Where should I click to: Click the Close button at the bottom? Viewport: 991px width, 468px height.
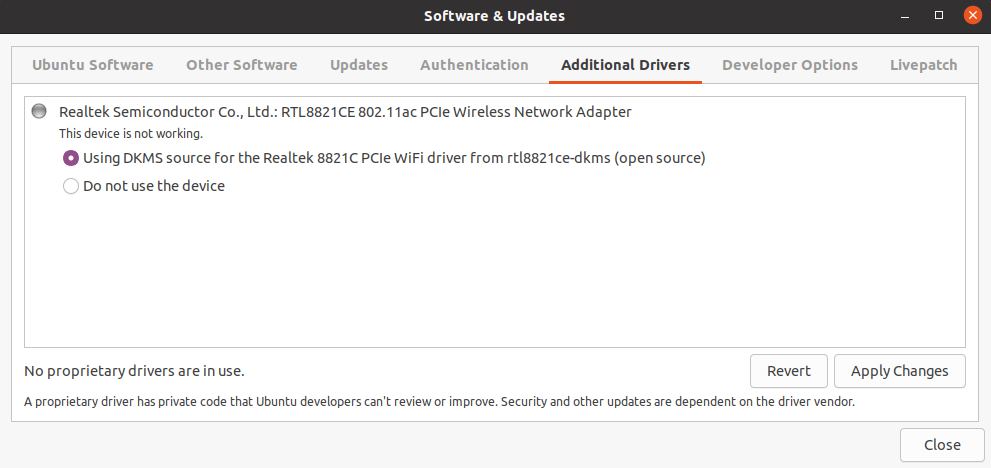coord(942,445)
